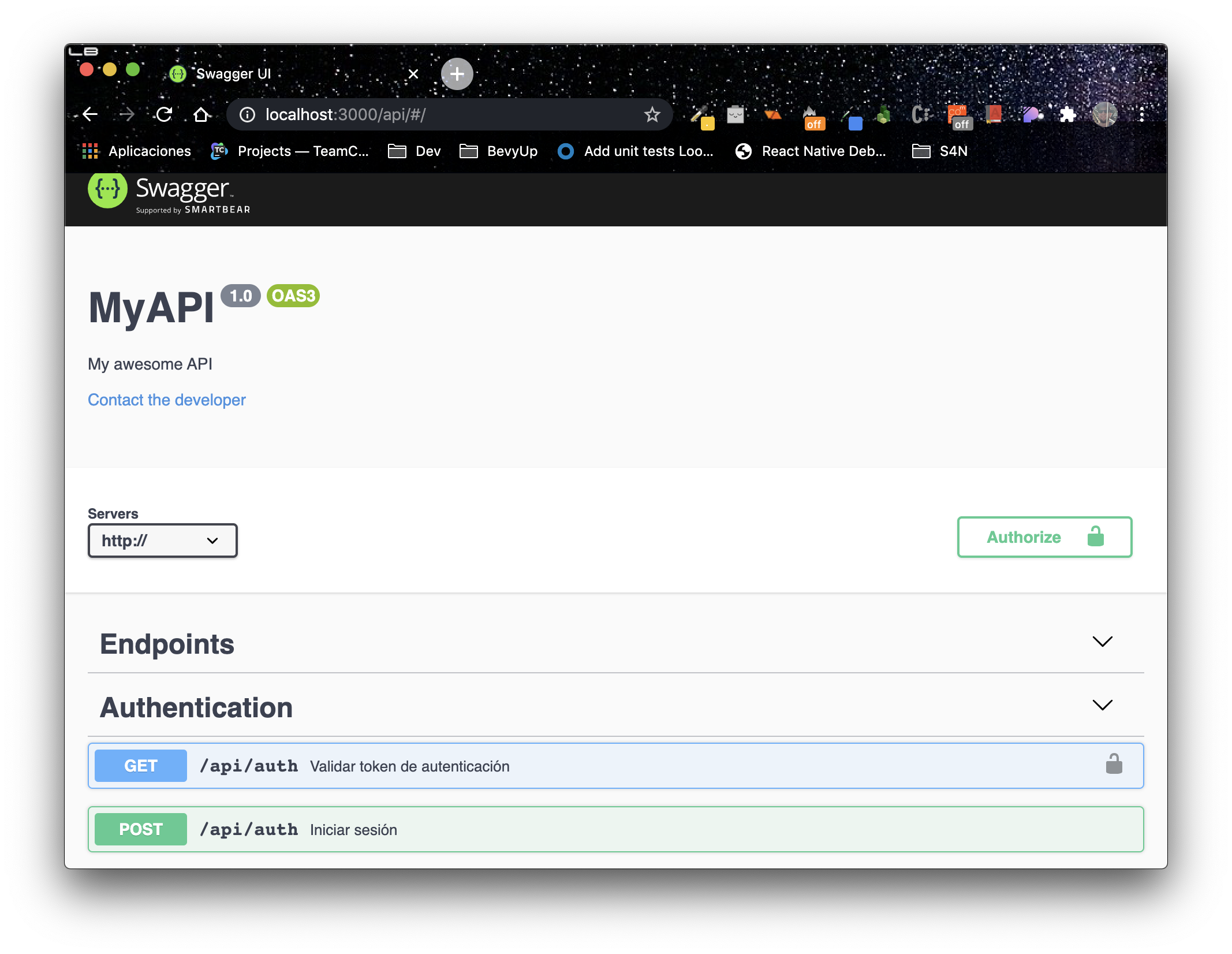Viewport: 1232px width, 954px height.
Task: Click Contact the developer link
Action: click(167, 400)
